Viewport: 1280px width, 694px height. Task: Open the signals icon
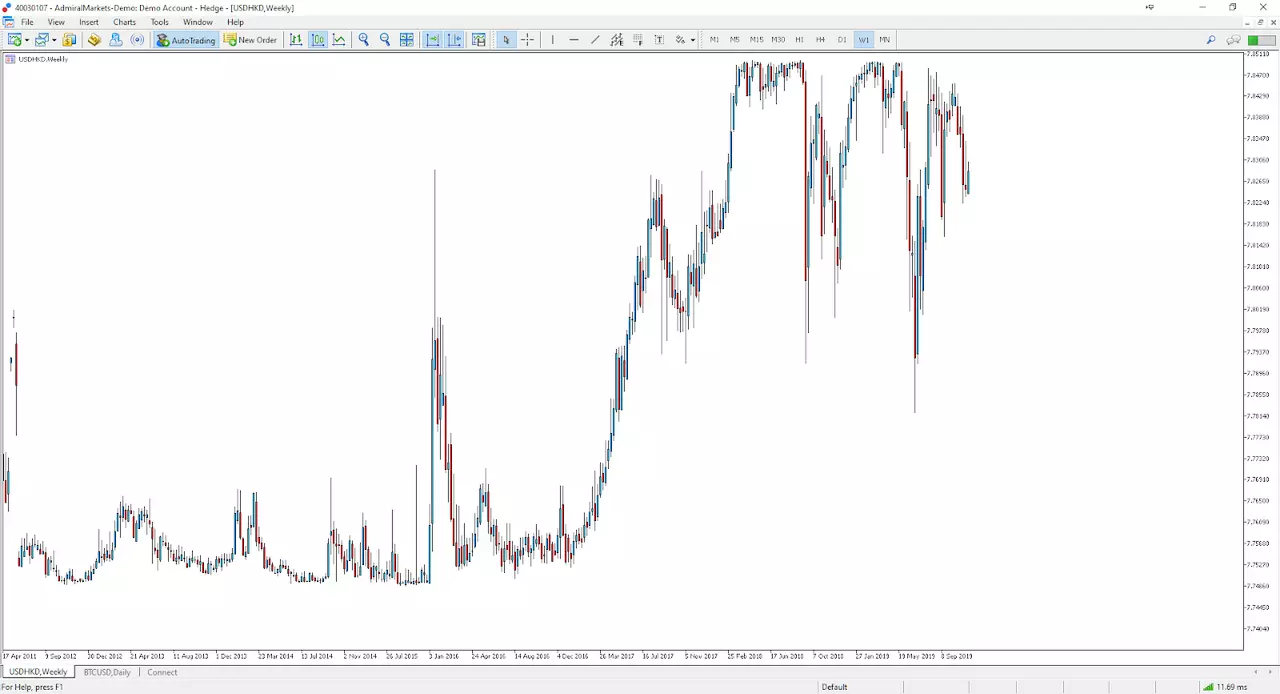pyautogui.click(x=137, y=40)
